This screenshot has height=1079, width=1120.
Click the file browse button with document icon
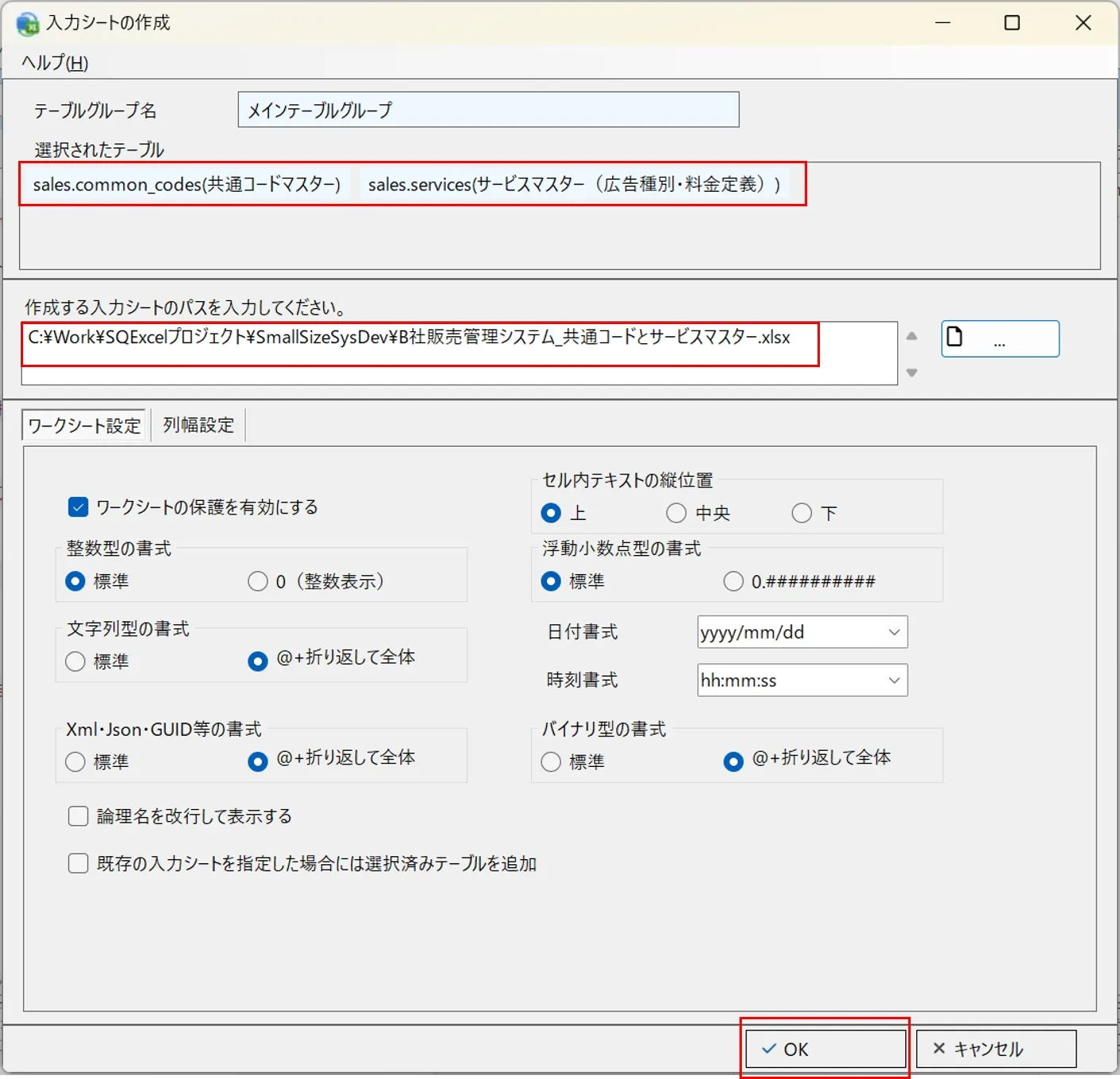(x=1000, y=338)
